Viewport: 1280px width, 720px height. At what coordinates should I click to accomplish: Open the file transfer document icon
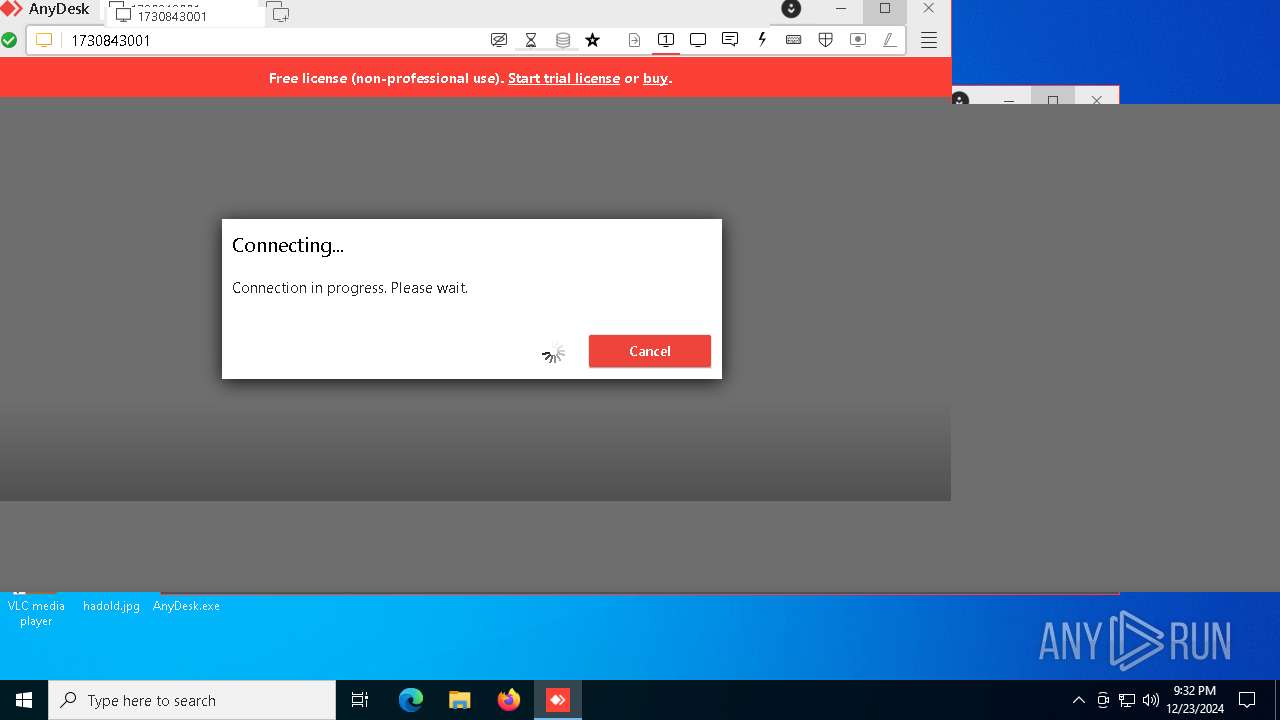point(634,41)
